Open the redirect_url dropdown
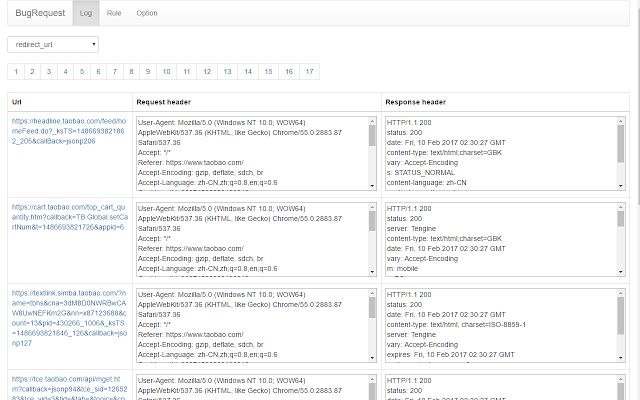Image resolution: width=640 pixels, height=400 pixels. tap(53, 45)
